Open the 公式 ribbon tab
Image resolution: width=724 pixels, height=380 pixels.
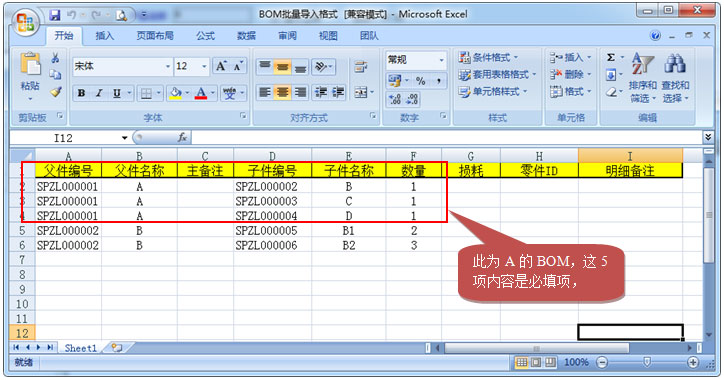point(205,36)
